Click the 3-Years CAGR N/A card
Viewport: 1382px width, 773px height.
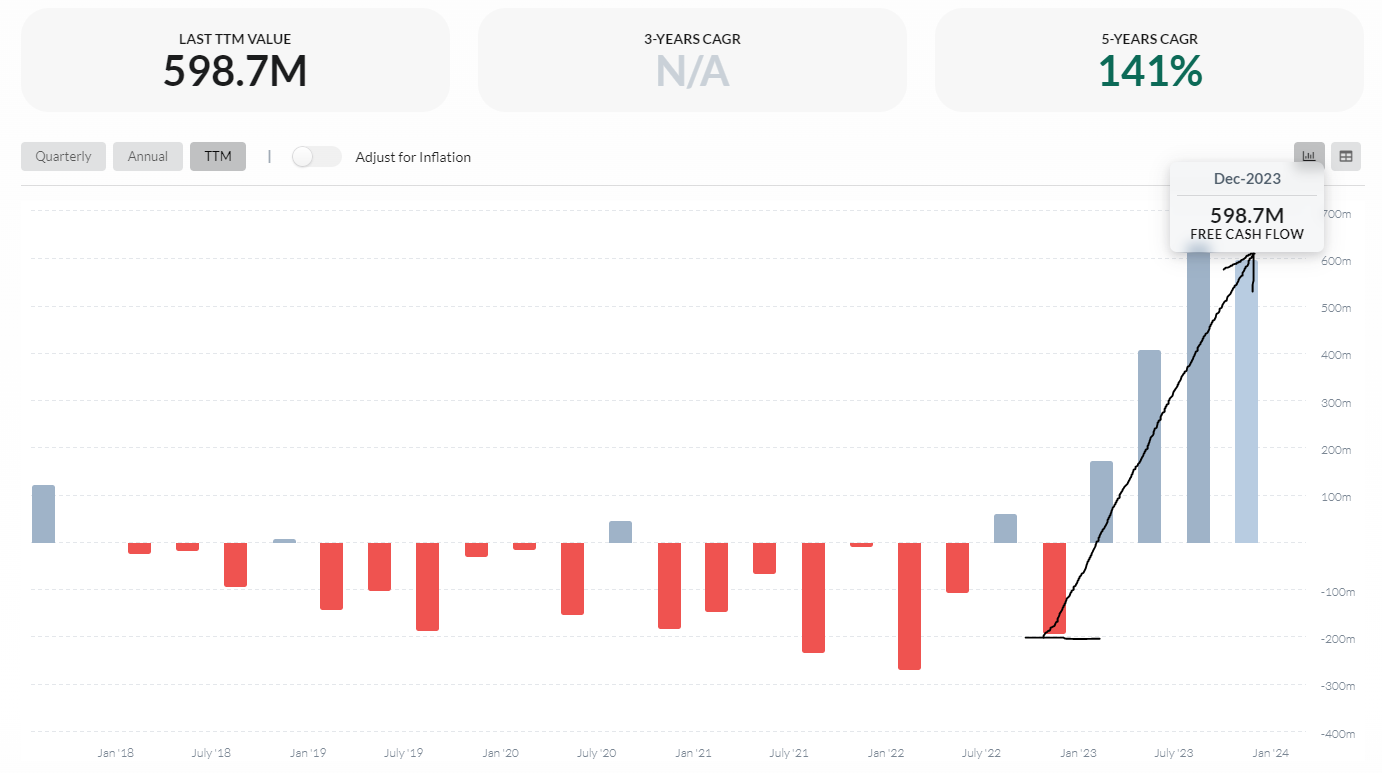point(692,60)
